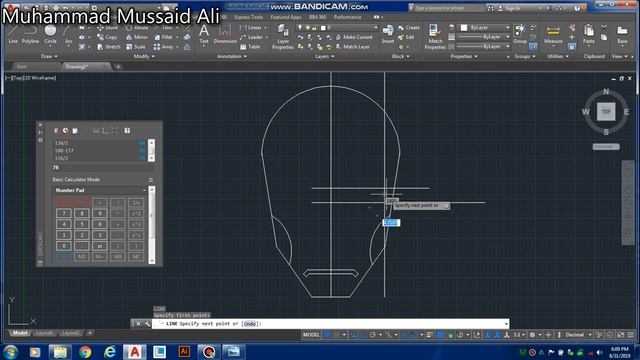Open the ByLayer color dropdown
640x360 pixels.
pyautogui.click(x=507, y=28)
